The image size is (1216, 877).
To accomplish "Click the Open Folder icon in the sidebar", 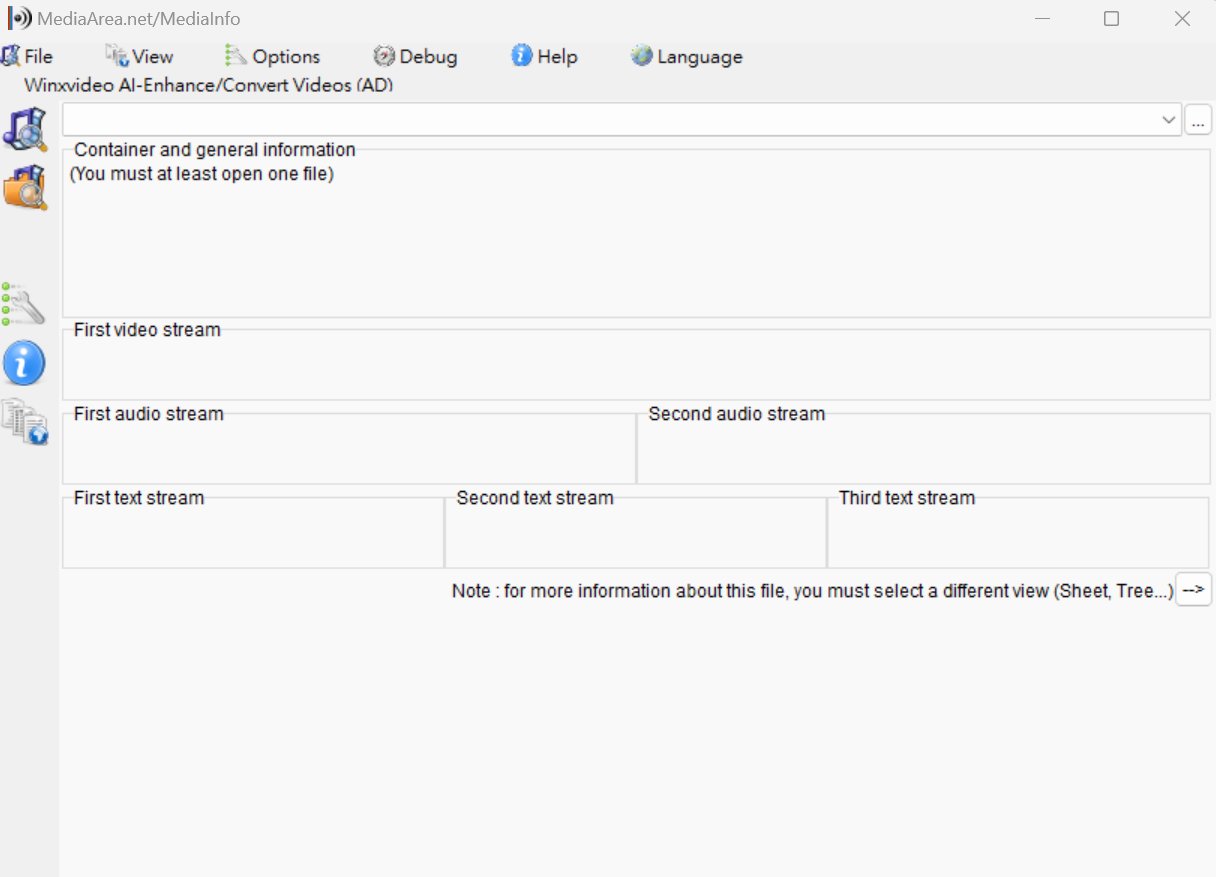I will point(25,187).
